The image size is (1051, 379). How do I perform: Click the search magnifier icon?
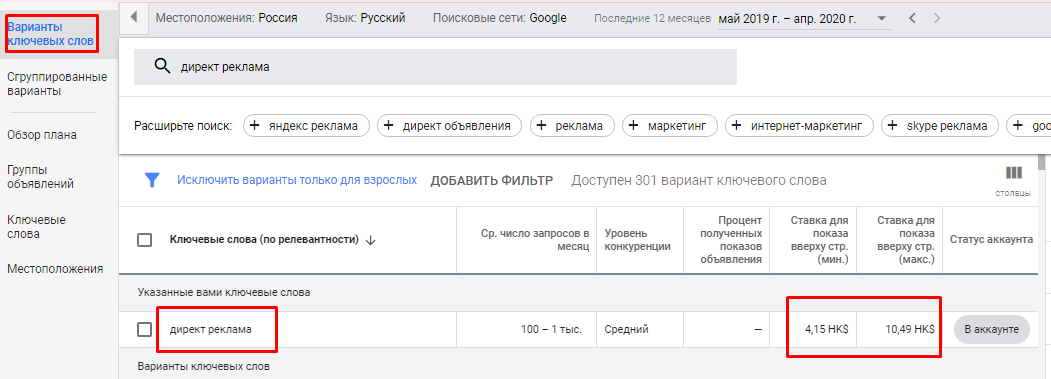tap(162, 66)
